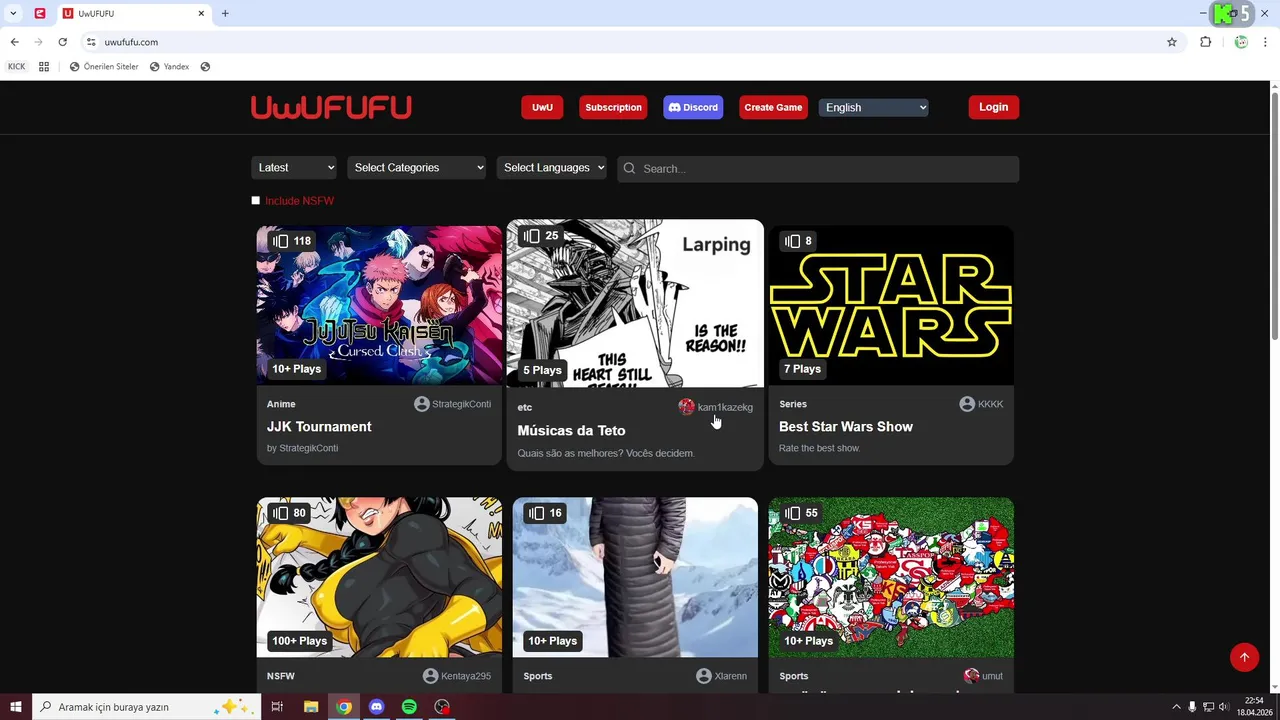Click kam1kazekg username text
Image resolution: width=1280 pixels, height=720 pixels.
[725, 407]
